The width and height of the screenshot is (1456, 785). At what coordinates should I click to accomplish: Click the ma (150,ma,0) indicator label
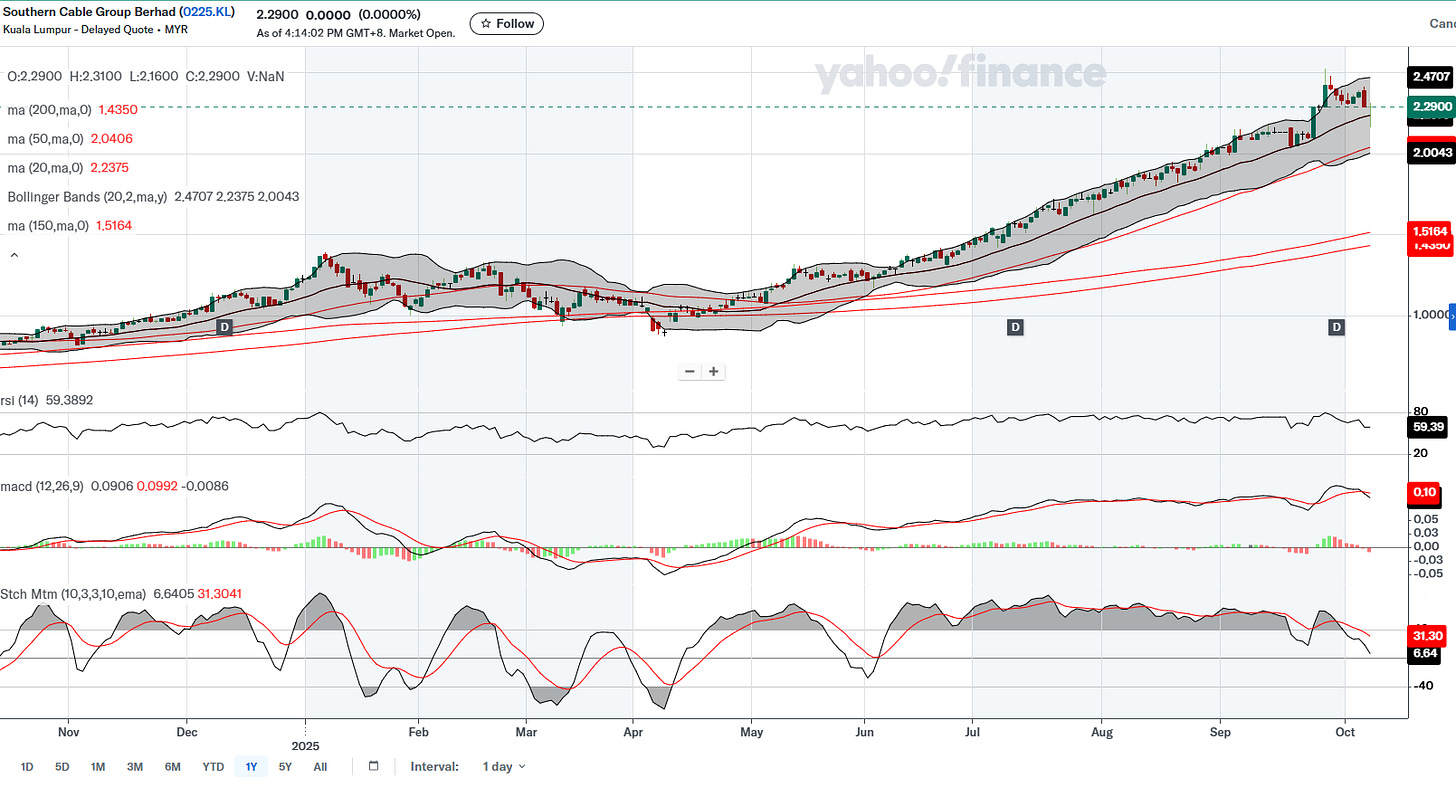click(x=50, y=225)
